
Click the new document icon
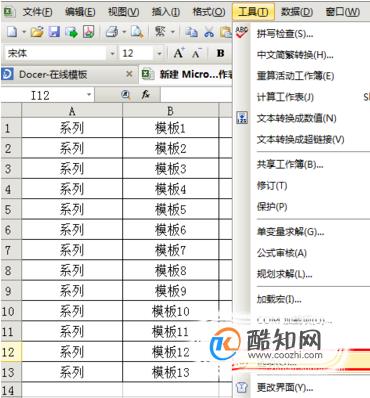point(12,32)
